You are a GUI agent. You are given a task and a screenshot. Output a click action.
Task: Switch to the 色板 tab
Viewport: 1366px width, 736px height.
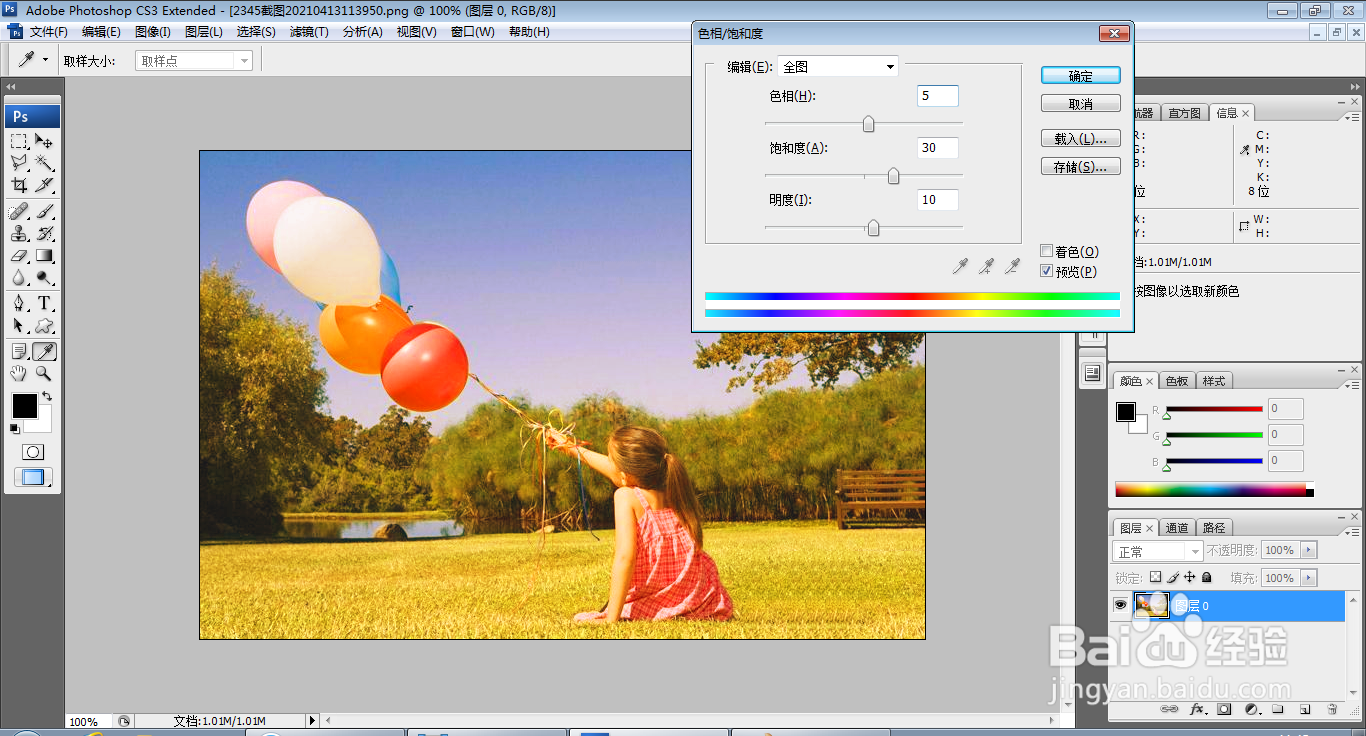pos(1177,381)
